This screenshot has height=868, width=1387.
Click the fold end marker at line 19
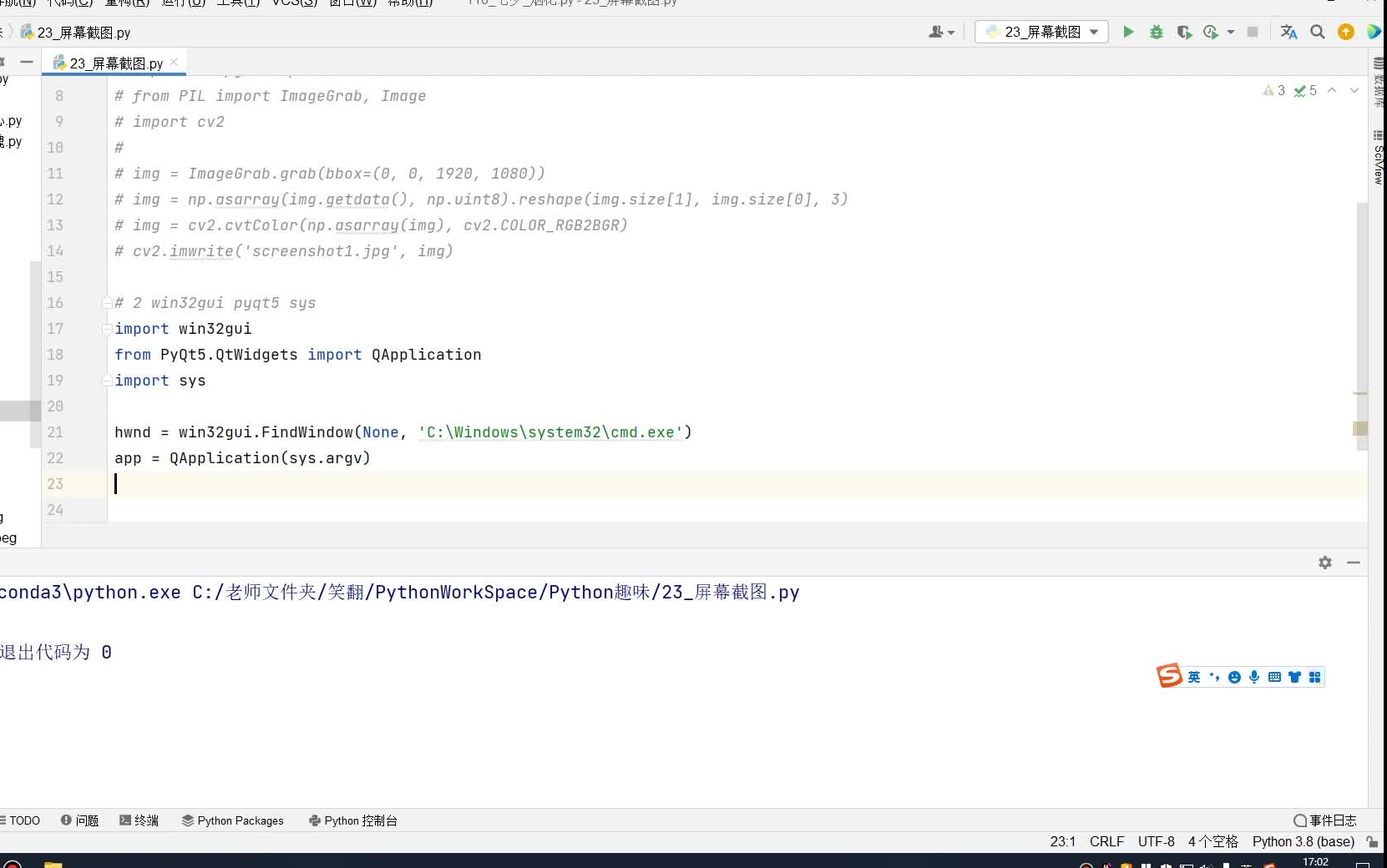pos(107,381)
